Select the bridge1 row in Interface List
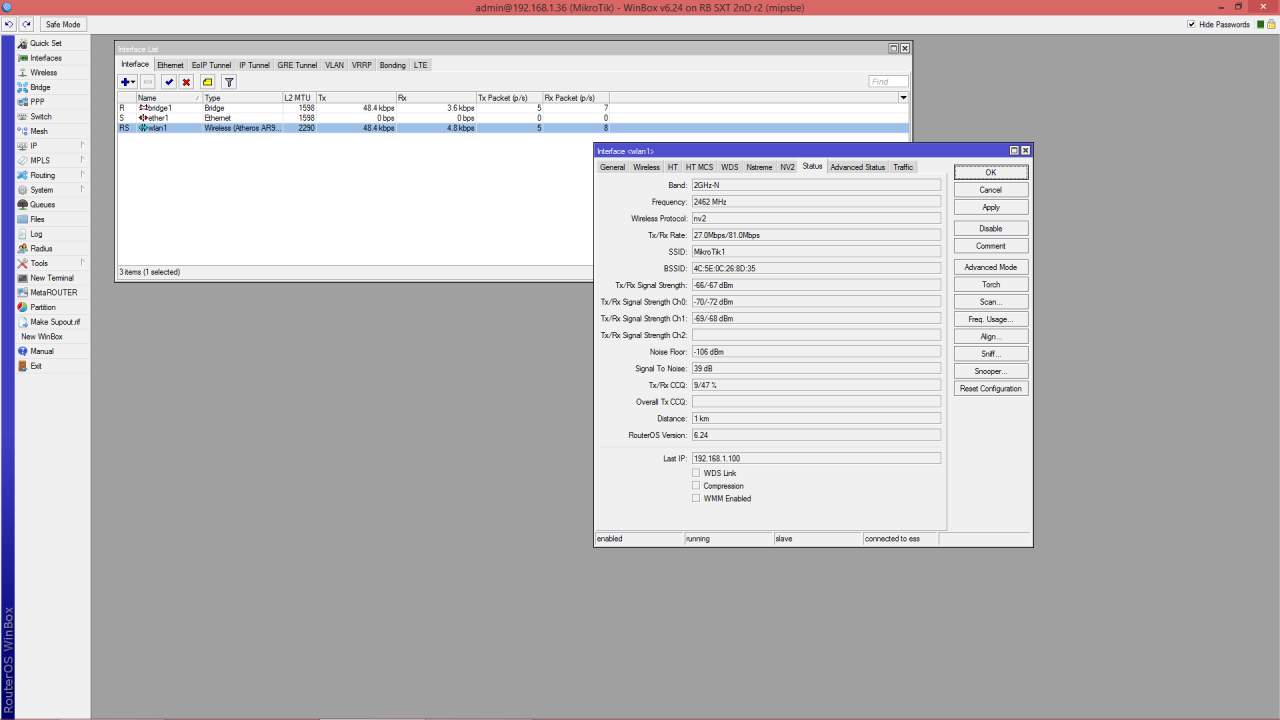Image resolution: width=1280 pixels, height=720 pixels. tap(513, 108)
